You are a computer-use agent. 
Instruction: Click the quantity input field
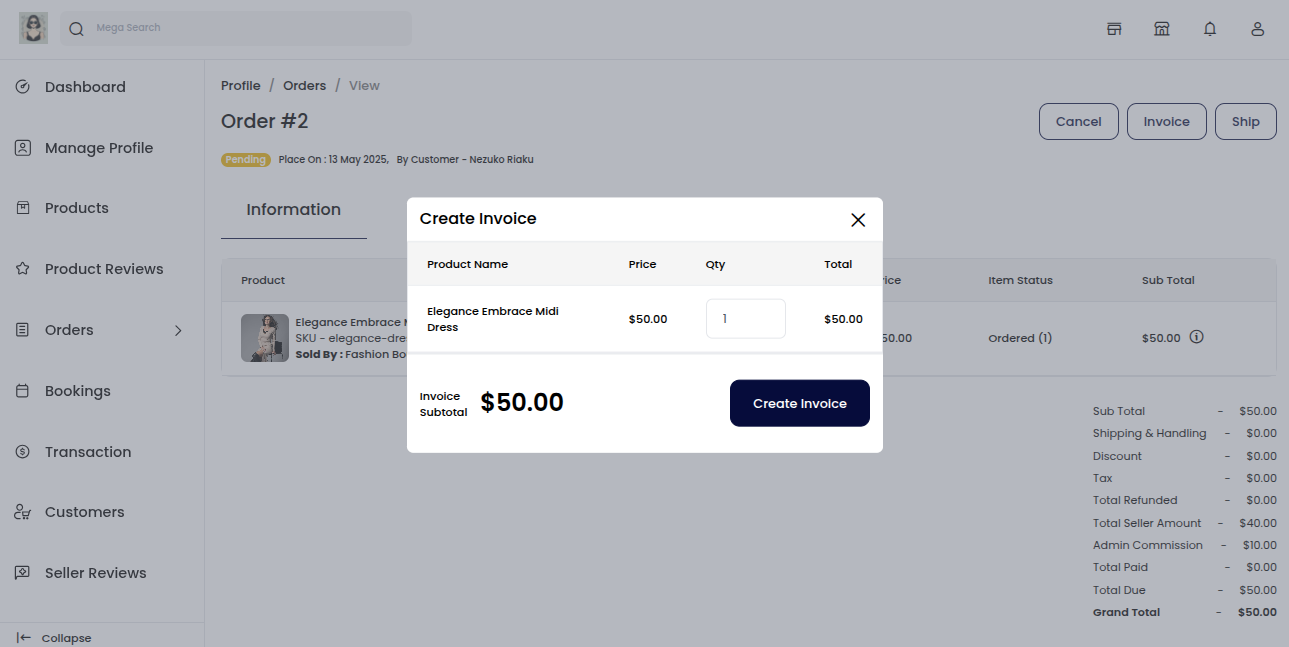click(x=745, y=318)
